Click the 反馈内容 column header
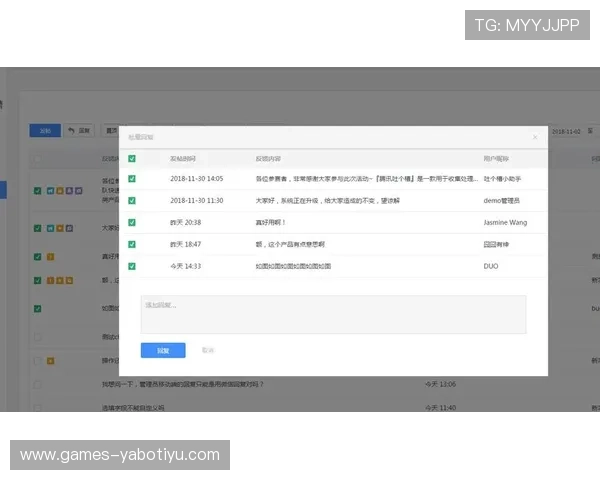600x480 pixels. point(268,158)
